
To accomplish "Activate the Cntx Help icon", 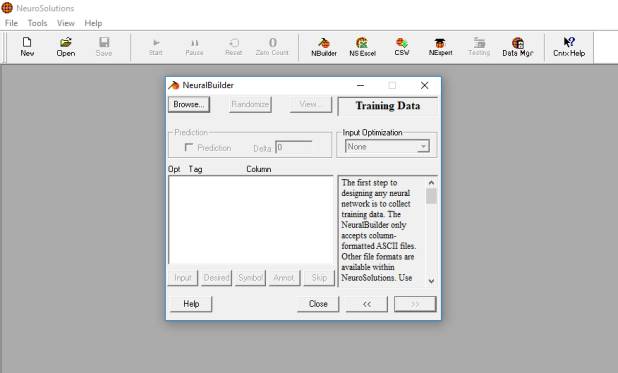I will tap(569, 47).
